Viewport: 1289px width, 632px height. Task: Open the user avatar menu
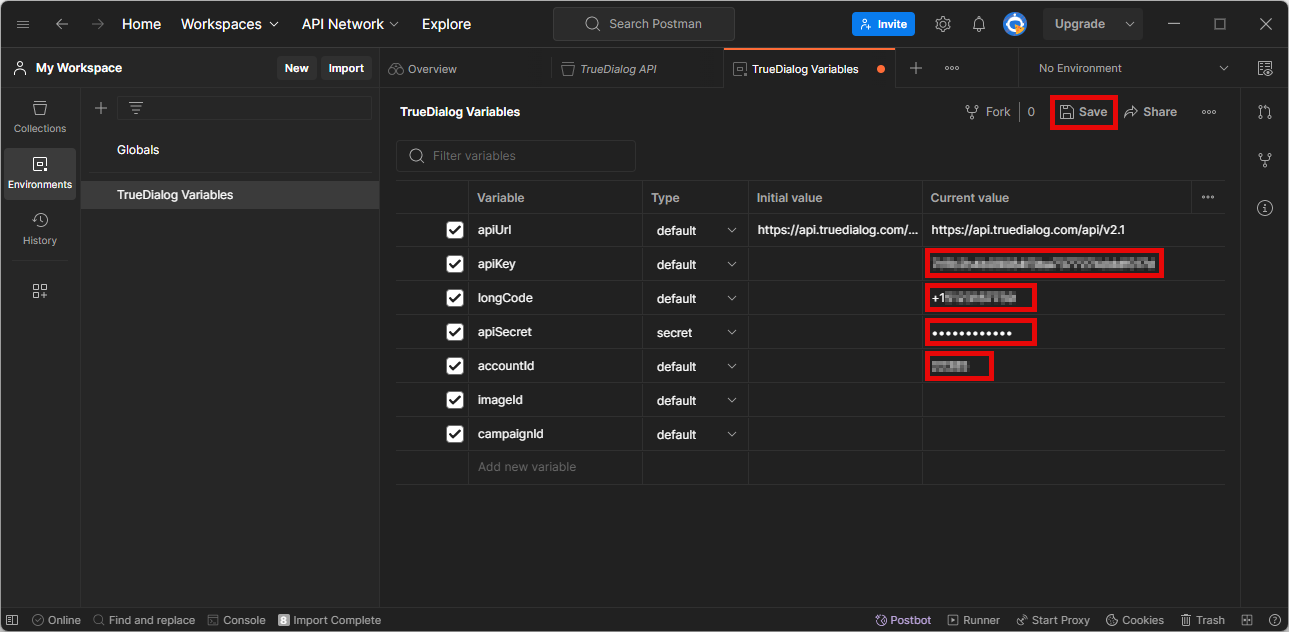(1015, 24)
